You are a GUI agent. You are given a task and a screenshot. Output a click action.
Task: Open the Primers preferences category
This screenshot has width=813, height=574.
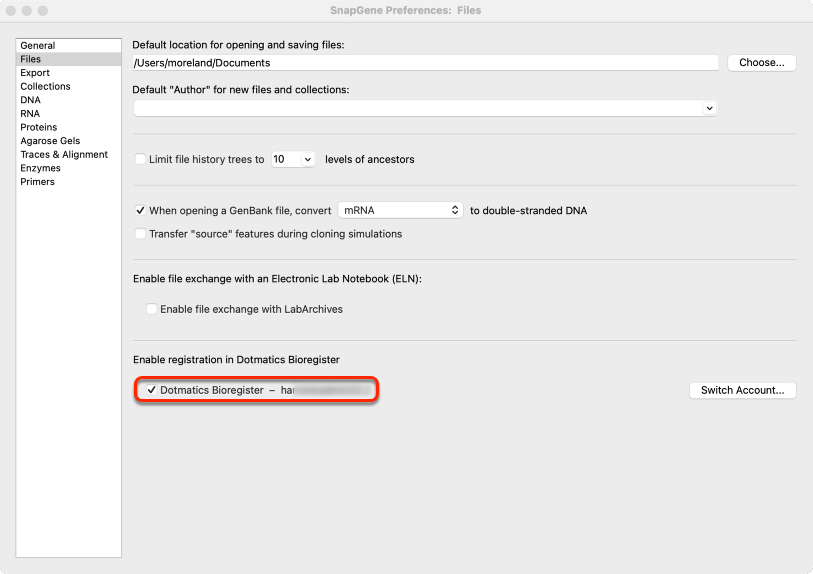(x=37, y=181)
